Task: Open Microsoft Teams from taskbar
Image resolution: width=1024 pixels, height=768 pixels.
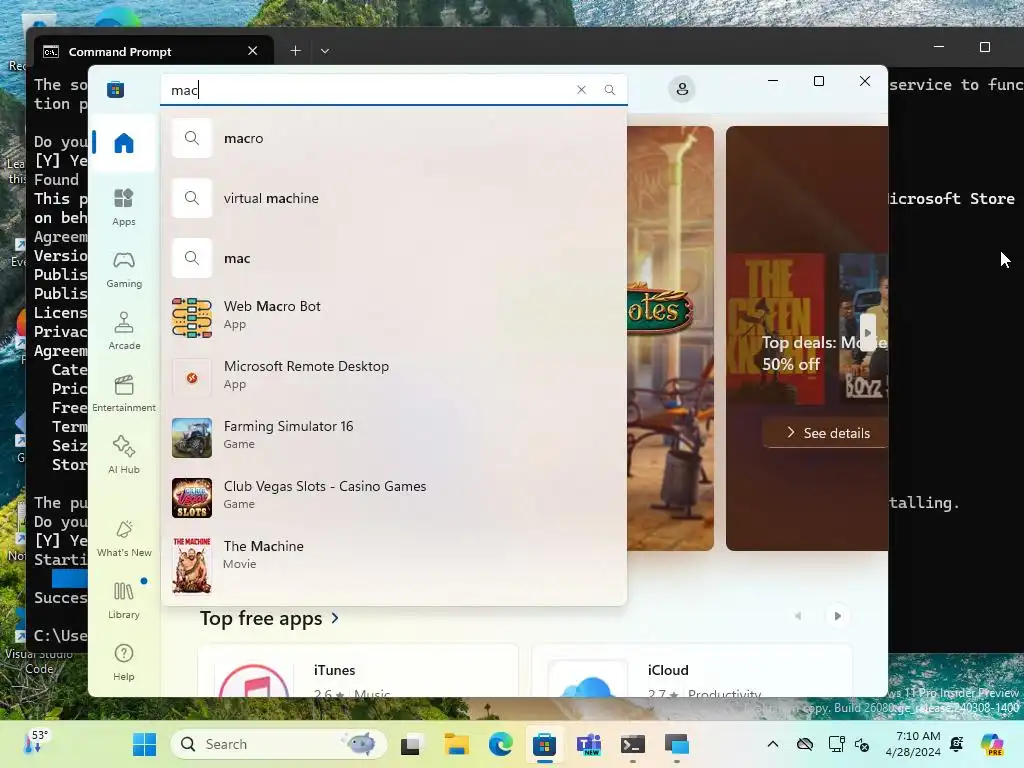Action: click(x=588, y=744)
